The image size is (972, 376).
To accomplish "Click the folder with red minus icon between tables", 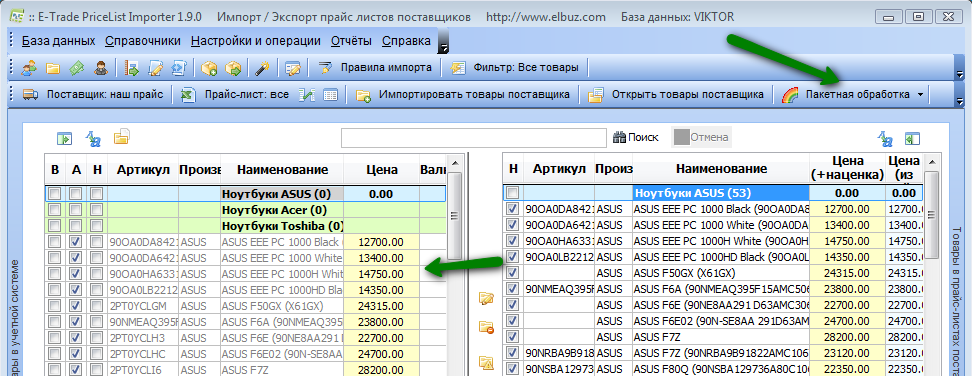I will click(x=487, y=328).
